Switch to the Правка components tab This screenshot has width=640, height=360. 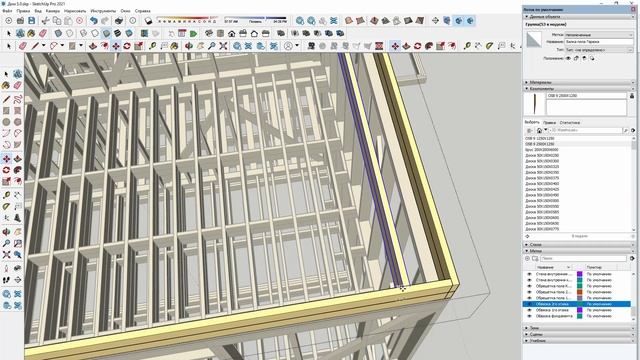[x=549, y=122]
